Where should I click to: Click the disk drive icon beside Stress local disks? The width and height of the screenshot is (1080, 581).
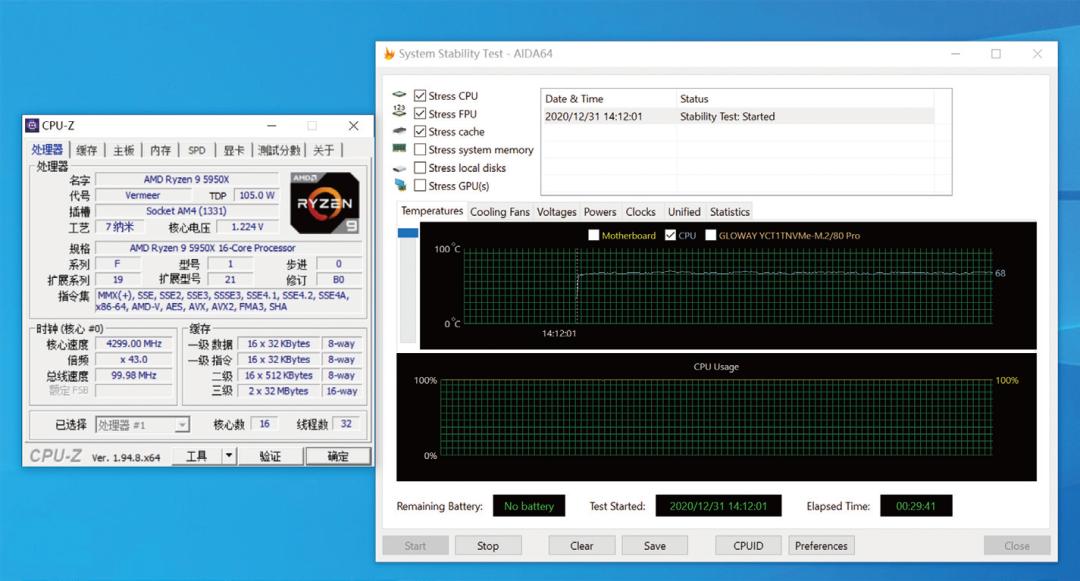(x=400, y=168)
